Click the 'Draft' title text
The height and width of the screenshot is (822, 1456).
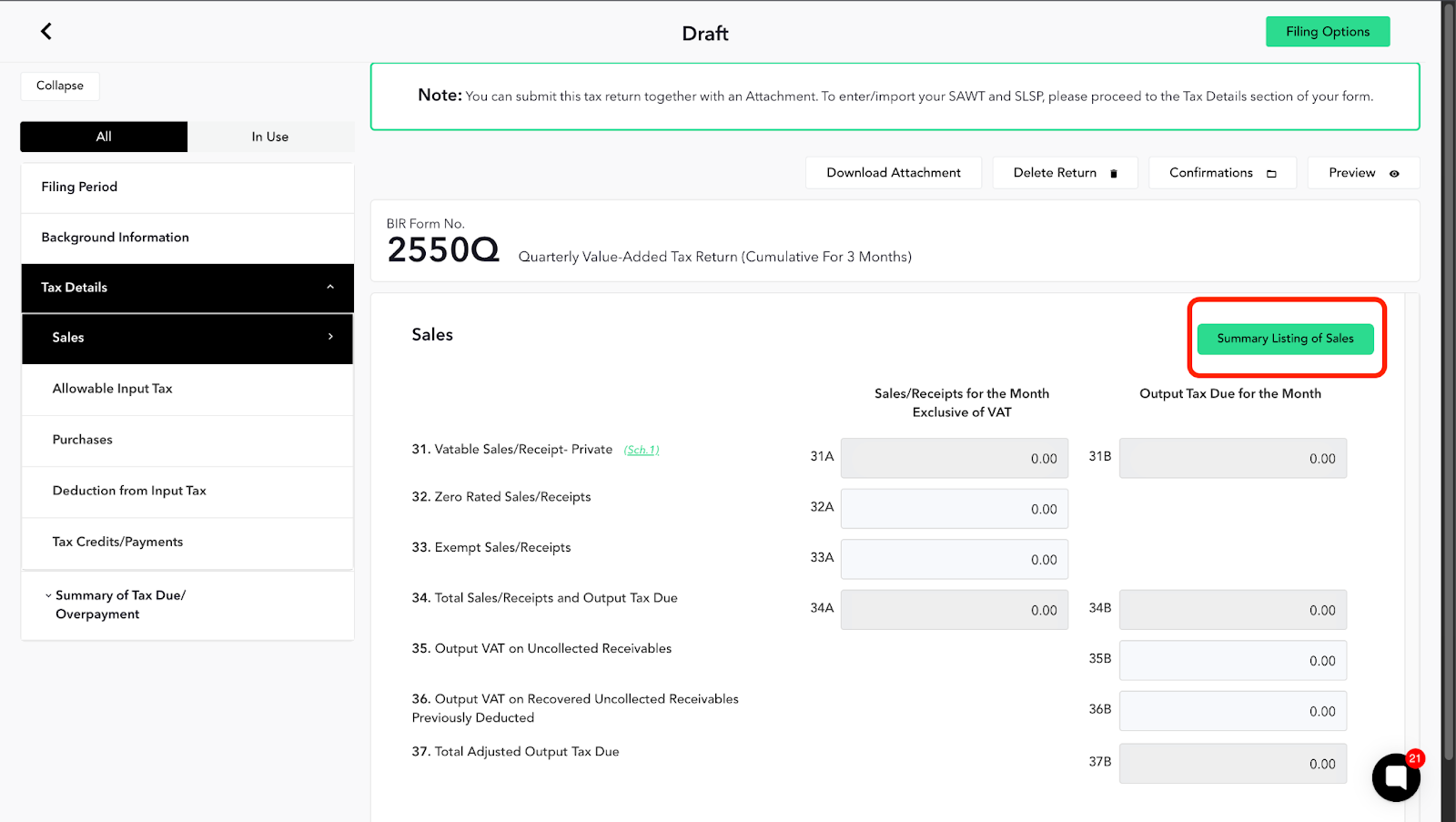click(705, 34)
